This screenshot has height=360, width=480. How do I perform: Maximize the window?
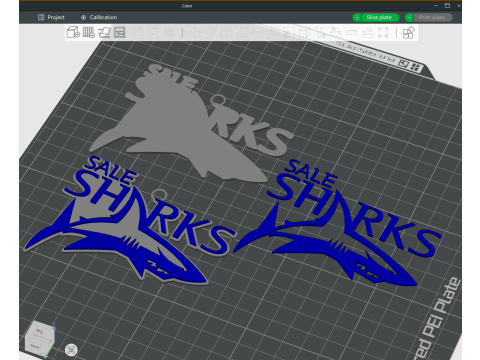tap(447, 6)
